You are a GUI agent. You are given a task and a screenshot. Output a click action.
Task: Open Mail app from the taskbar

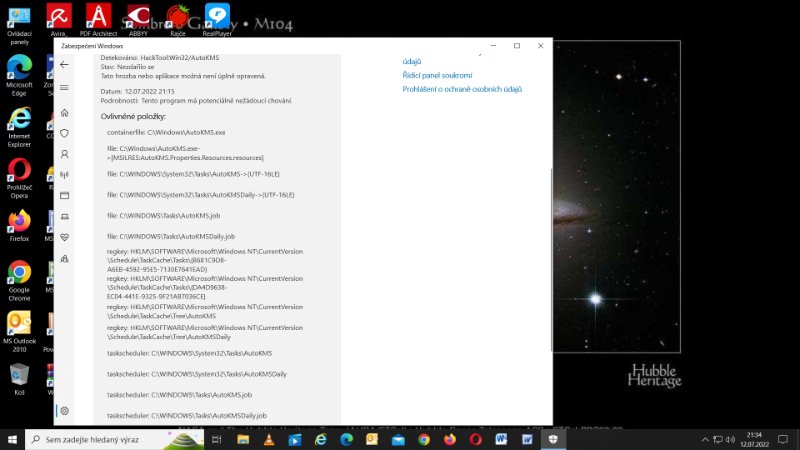[398, 439]
